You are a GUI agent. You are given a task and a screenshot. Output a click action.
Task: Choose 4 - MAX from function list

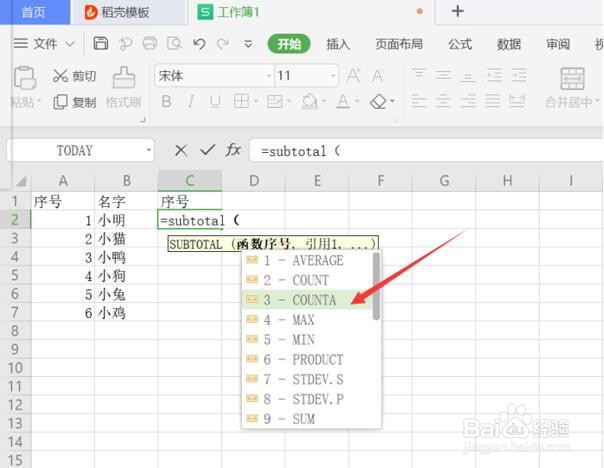307,320
